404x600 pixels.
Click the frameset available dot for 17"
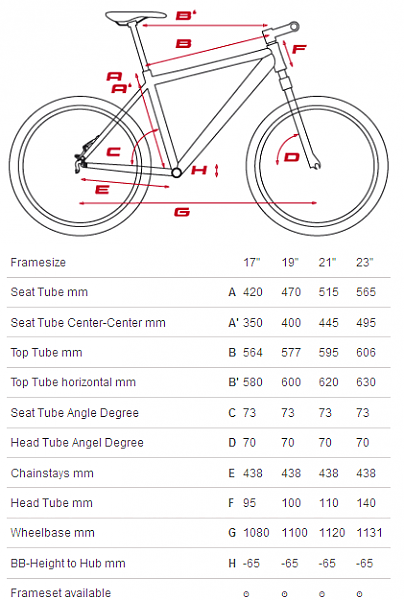click(246, 594)
